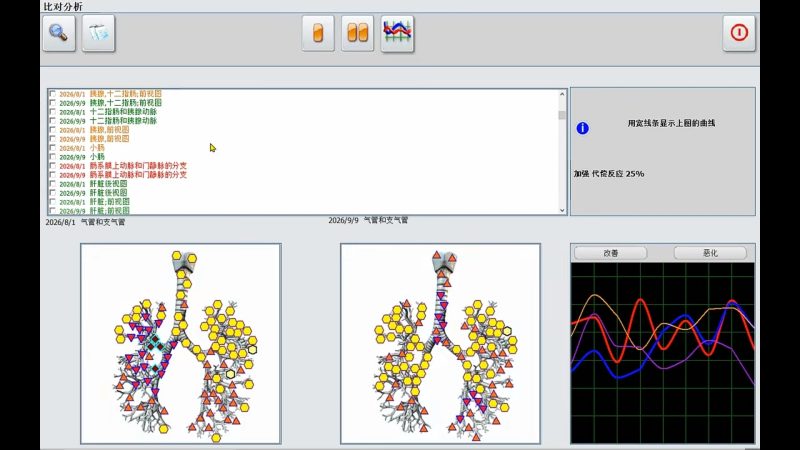Select the single orange cylinder view icon
The image size is (800, 450).
tap(318, 33)
